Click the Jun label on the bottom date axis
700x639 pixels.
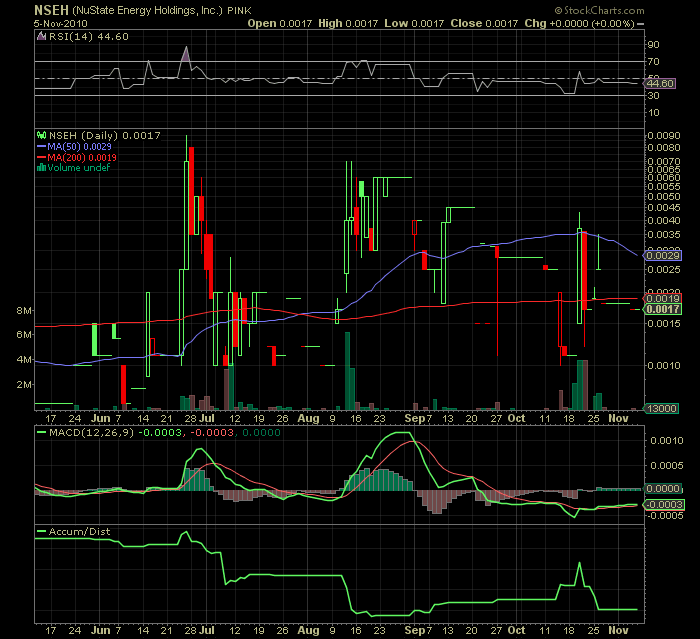coord(101,630)
